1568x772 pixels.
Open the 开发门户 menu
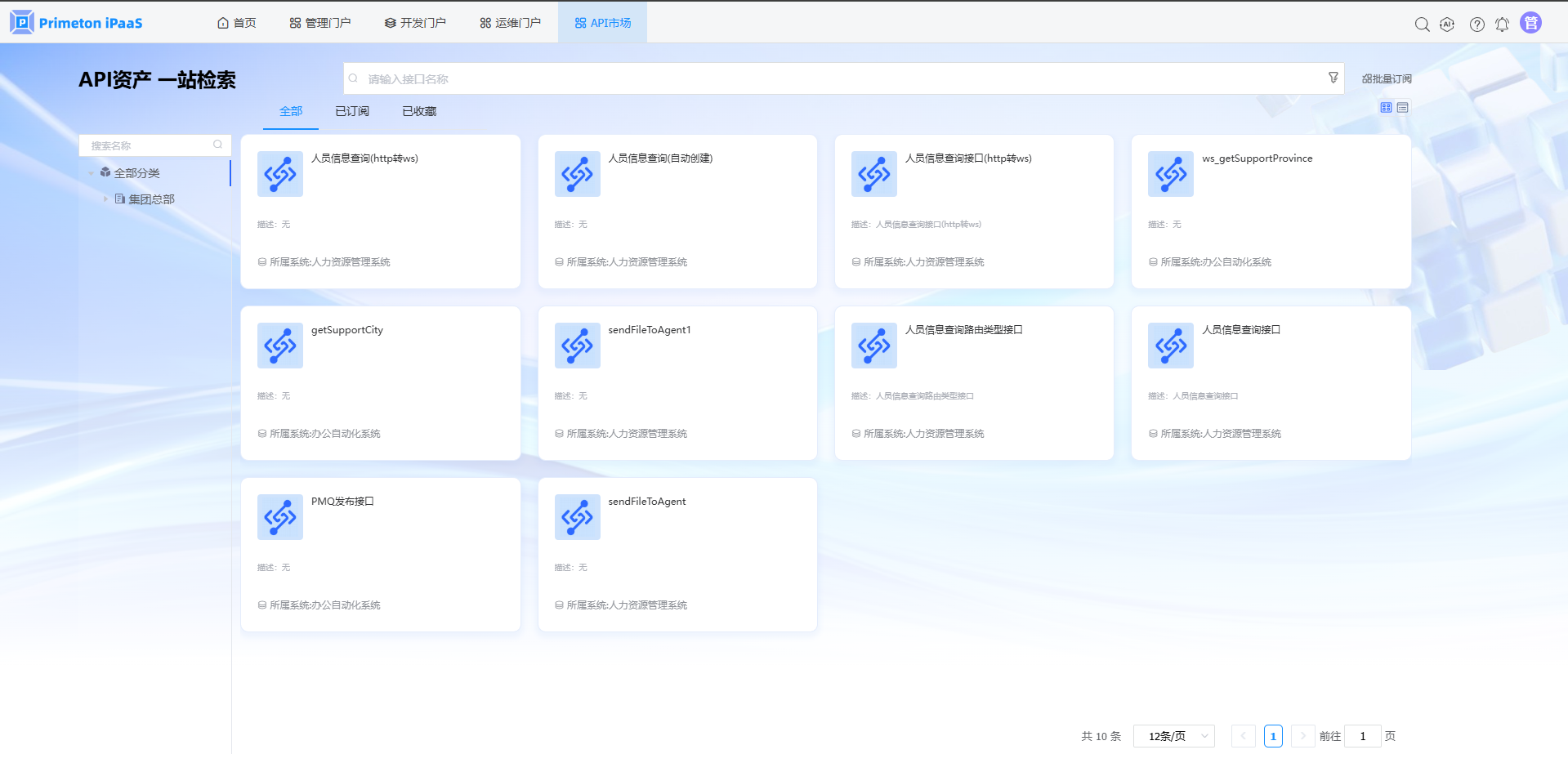415,23
